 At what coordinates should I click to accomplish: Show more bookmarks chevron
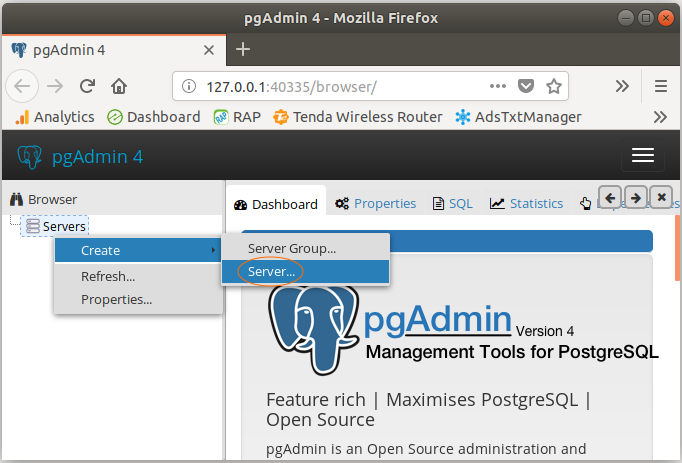660,117
